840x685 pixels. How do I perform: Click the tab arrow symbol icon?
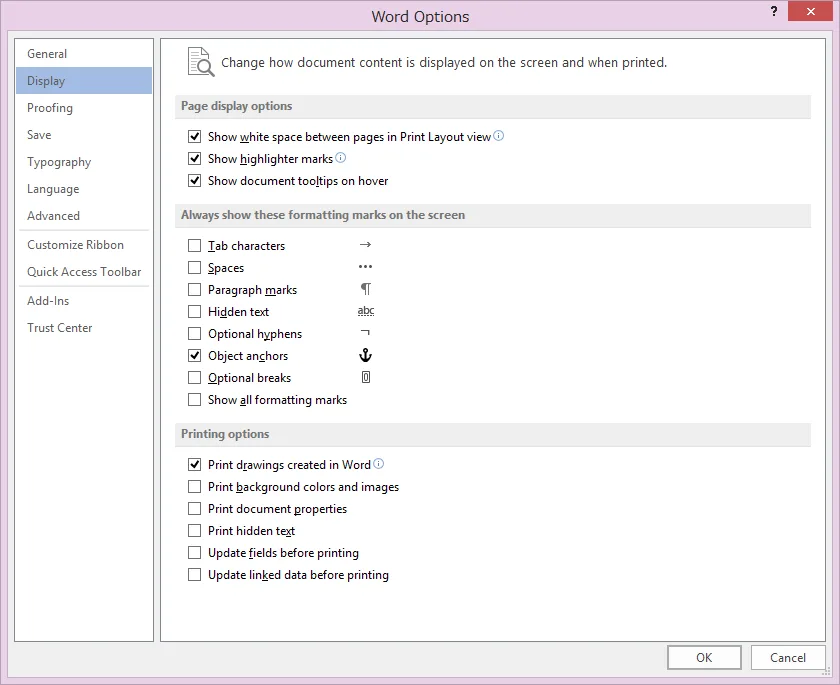(x=365, y=245)
